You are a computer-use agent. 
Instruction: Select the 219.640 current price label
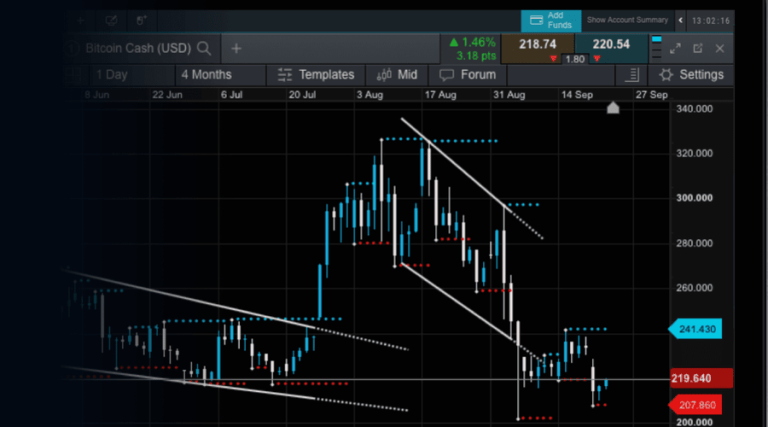tap(701, 379)
